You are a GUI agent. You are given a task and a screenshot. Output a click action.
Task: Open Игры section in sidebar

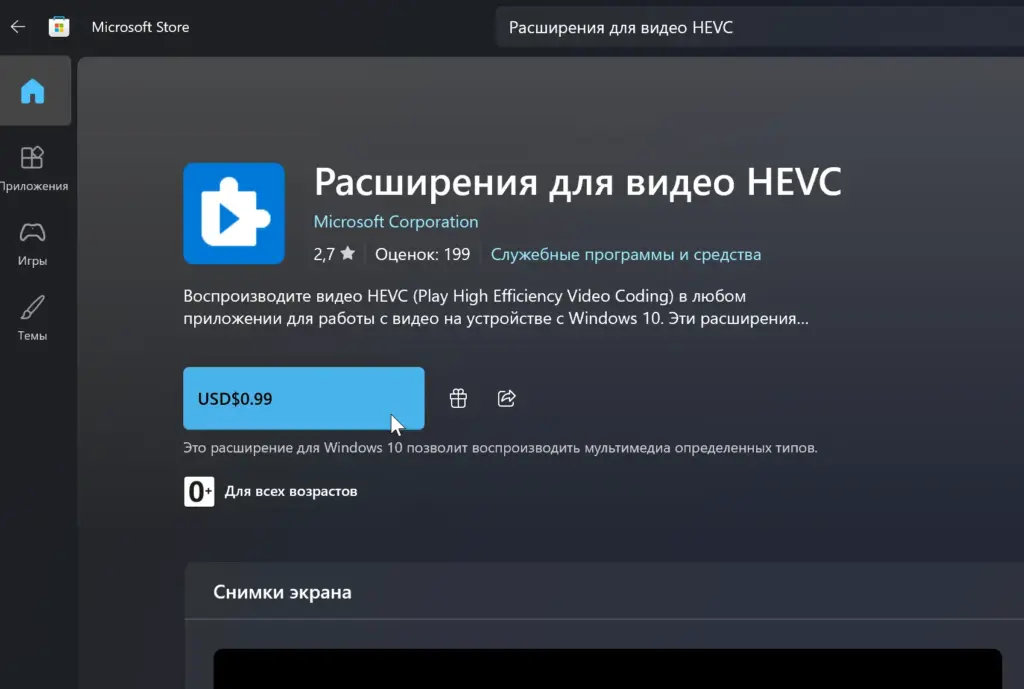(33, 244)
